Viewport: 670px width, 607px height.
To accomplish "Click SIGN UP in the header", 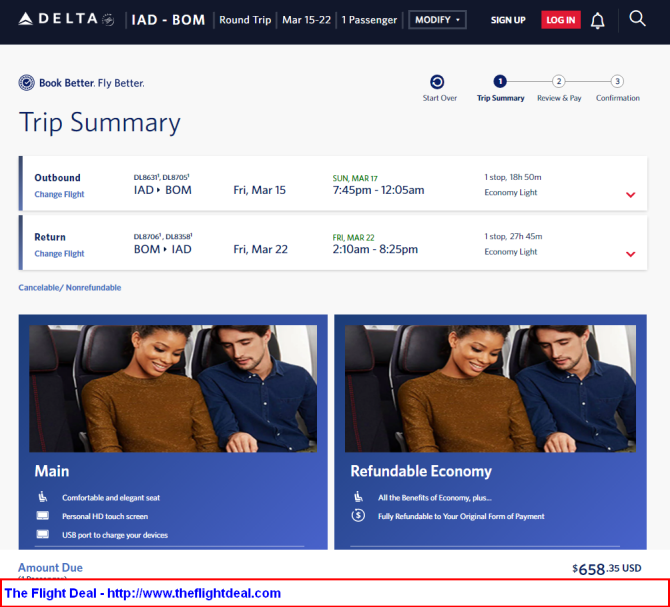I will (508, 20).
